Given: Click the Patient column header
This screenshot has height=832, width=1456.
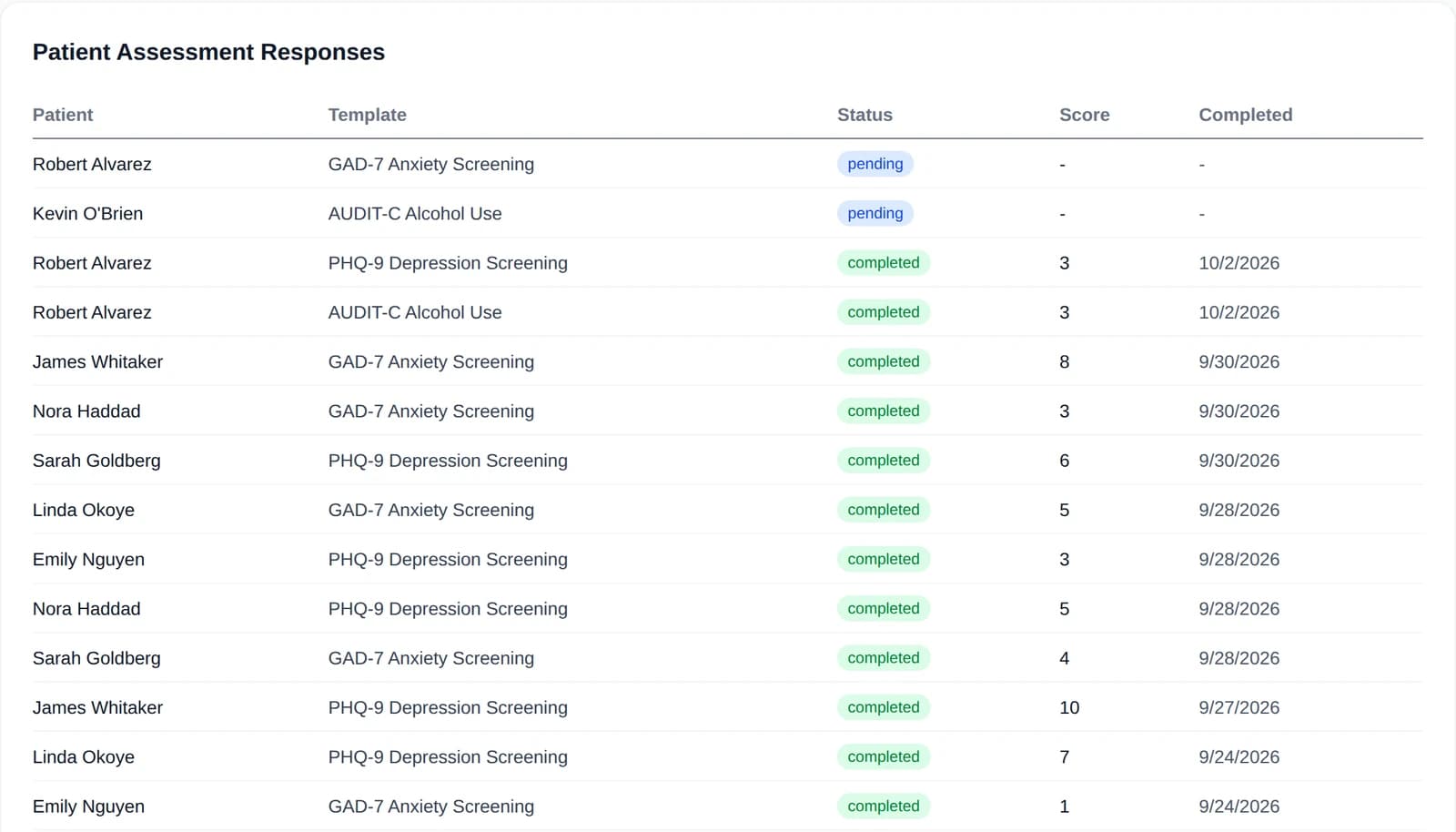Looking at the screenshot, I should [63, 115].
